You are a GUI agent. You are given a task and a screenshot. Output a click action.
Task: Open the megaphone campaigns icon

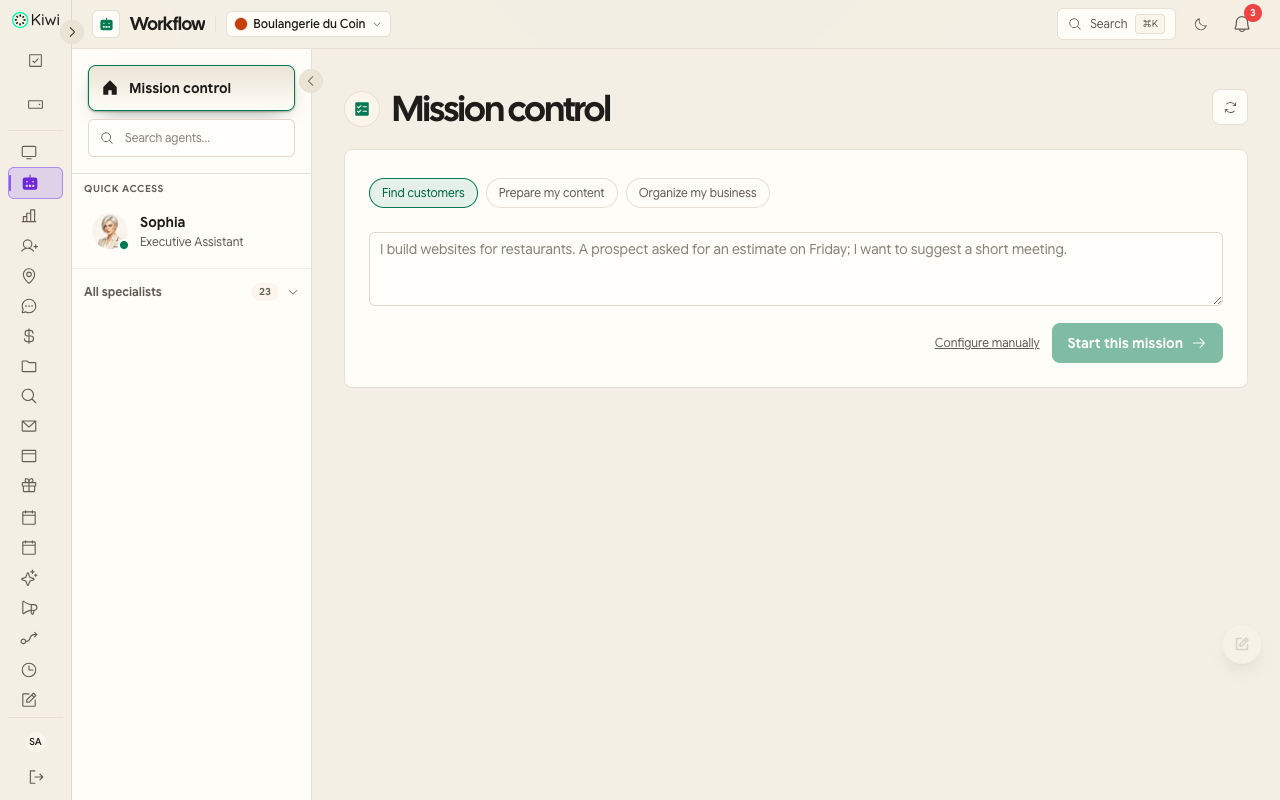[x=29, y=608]
